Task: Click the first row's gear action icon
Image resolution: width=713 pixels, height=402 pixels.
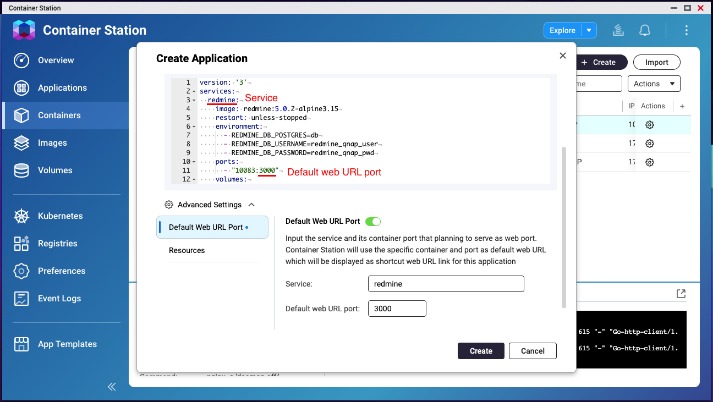Action: pos(650,125)
